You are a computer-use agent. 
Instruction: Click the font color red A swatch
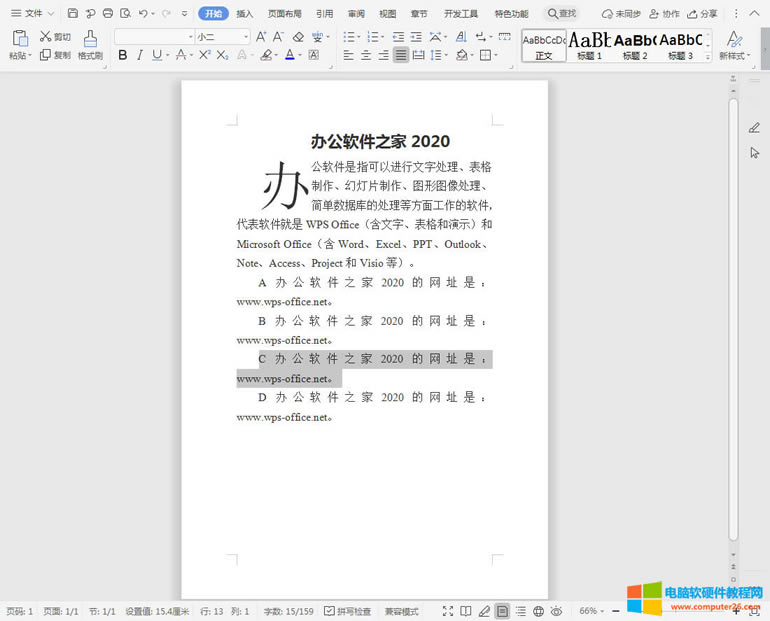pos(289,55)
